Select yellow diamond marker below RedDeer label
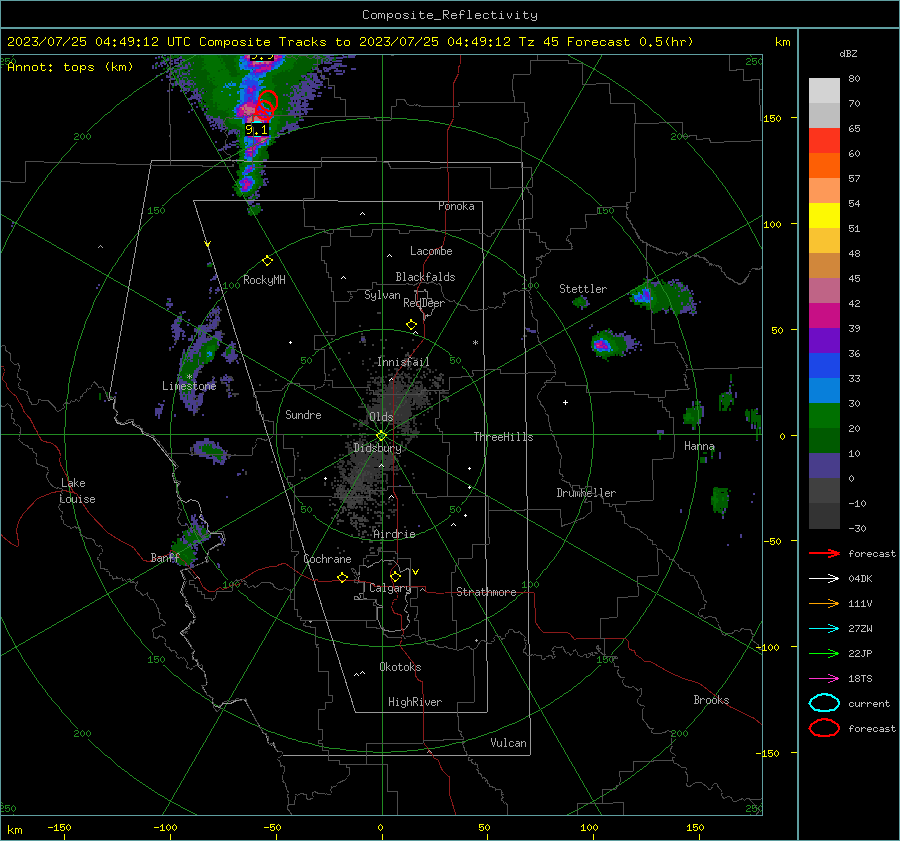The height and width of the screenshot is (841, 900). [x=411, y=325]
